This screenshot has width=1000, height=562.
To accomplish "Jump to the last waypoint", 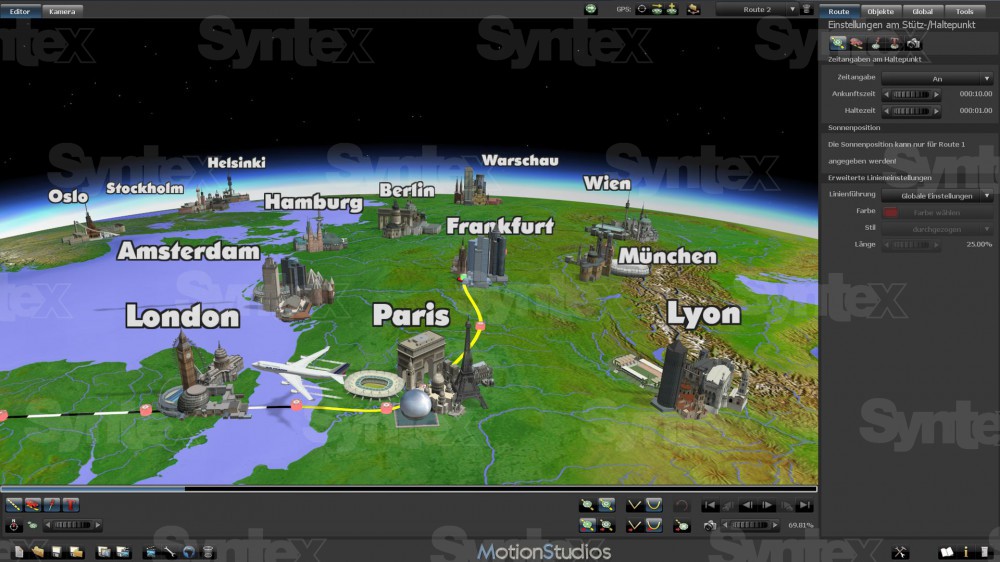I will click(805, 505).
